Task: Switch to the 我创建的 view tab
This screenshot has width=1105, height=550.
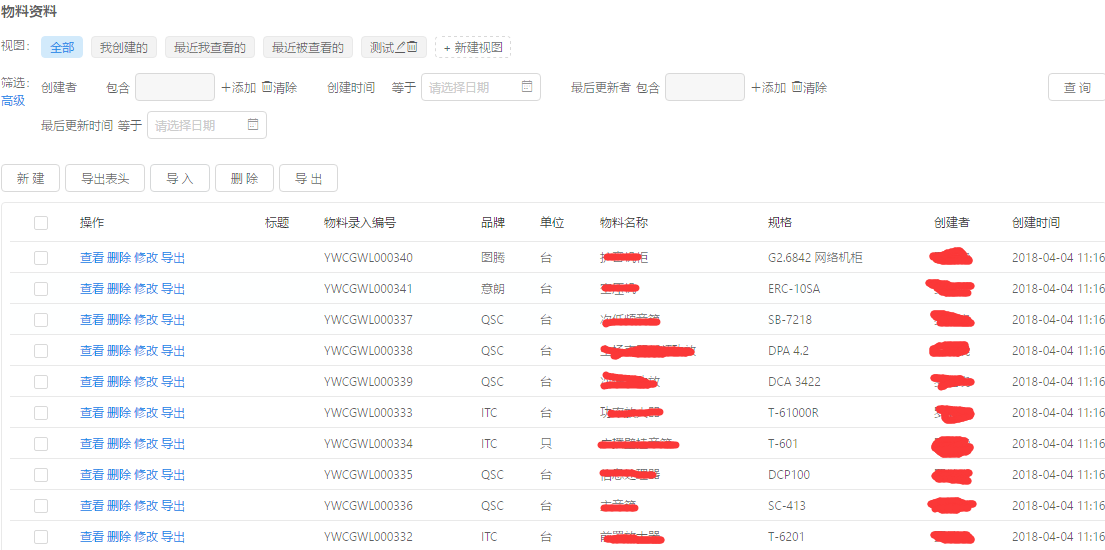Action: click(124, 47)
